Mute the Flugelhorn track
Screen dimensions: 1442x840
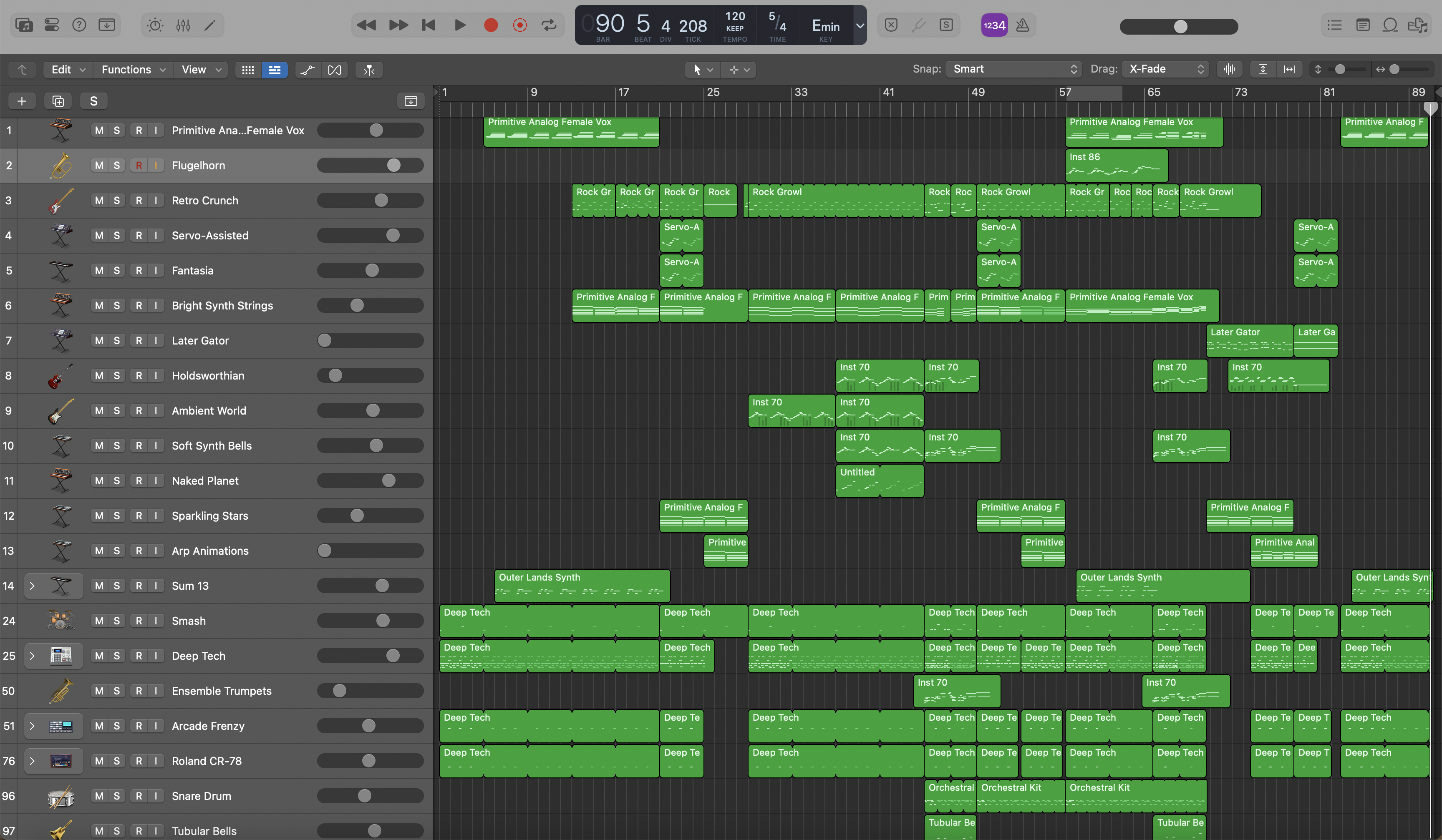(99, 165)
